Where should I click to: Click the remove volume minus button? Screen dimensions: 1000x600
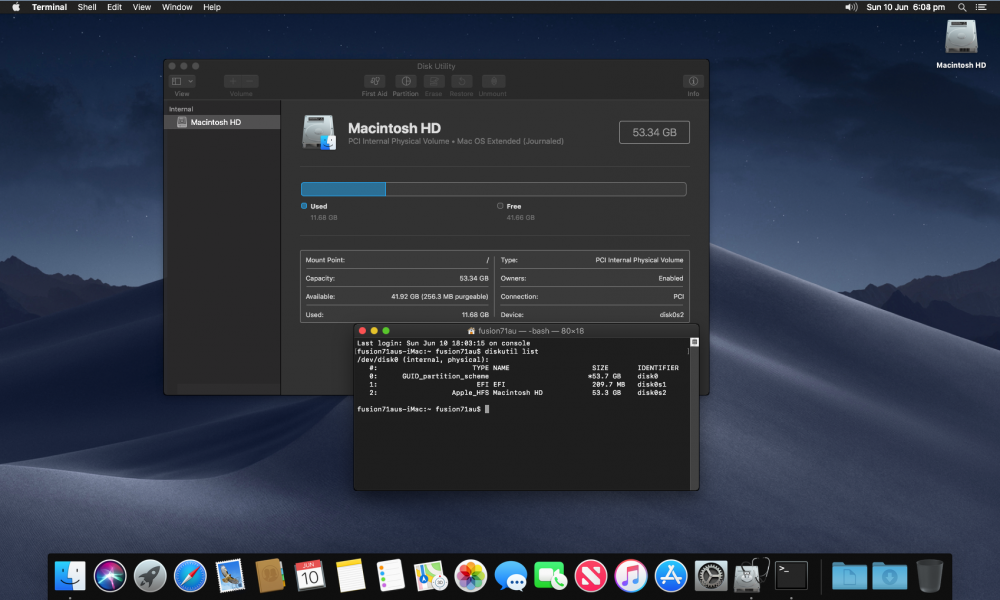pos(250,82)
